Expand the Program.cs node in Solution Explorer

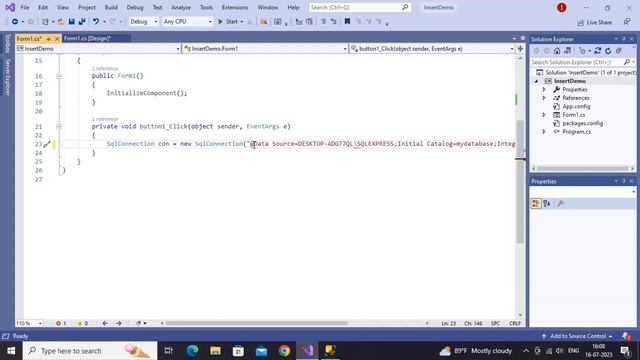(544, 132)
